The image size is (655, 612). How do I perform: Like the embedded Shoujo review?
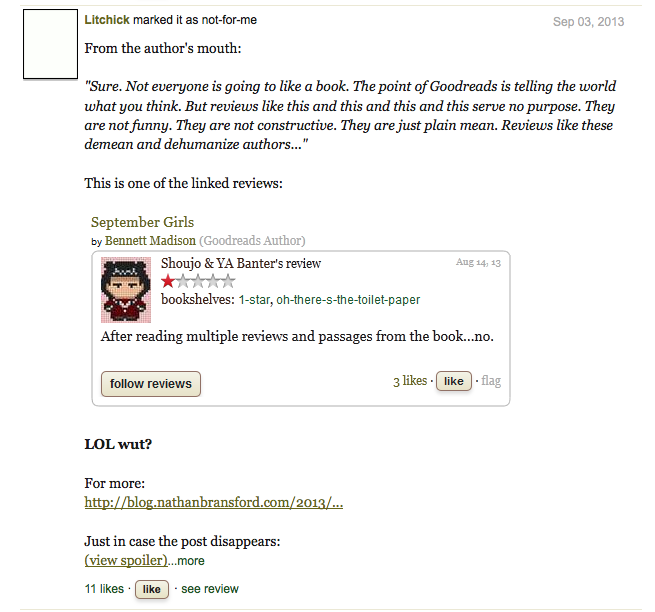click(454, 381)
